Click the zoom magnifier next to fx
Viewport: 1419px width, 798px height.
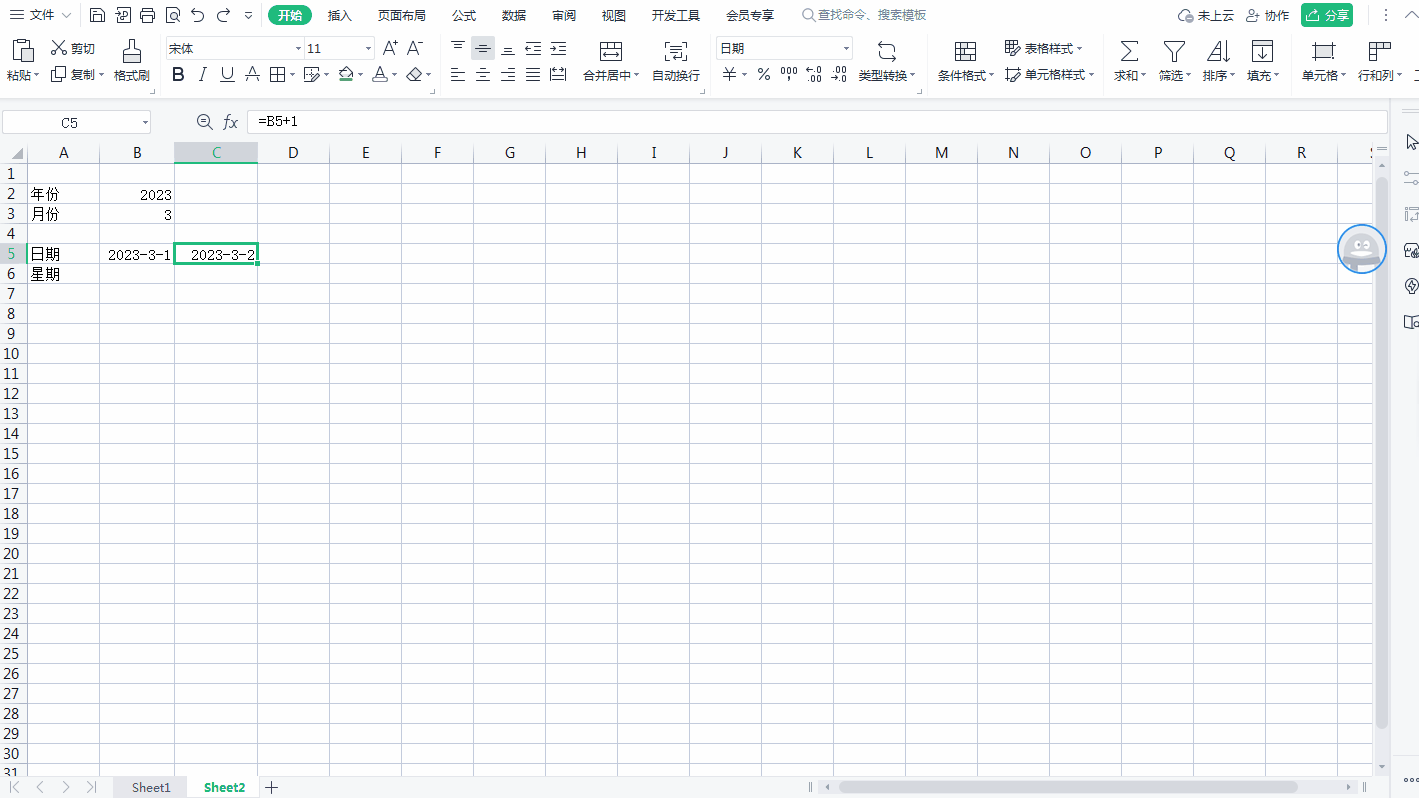[204, 122]
